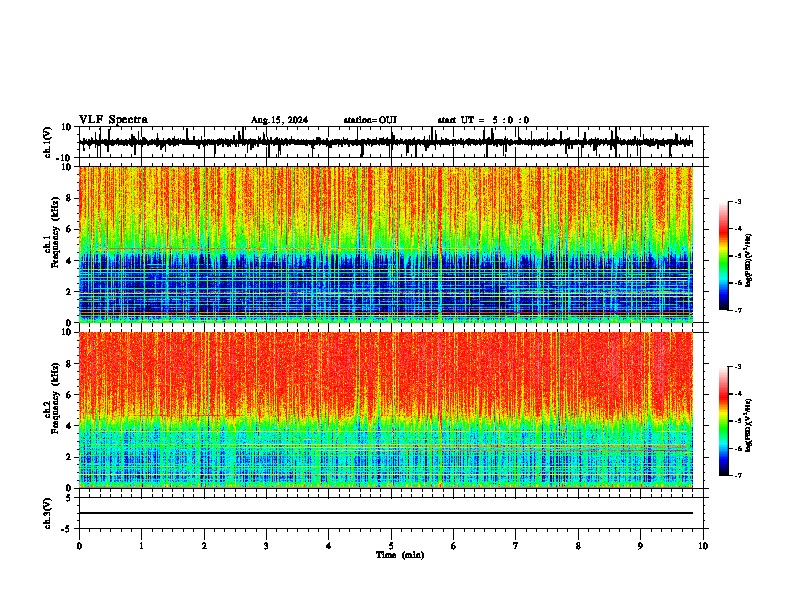Click the "Aug.15, 2024" date label
Viewport: 792px width, 612px height.
tap(279, 120)
